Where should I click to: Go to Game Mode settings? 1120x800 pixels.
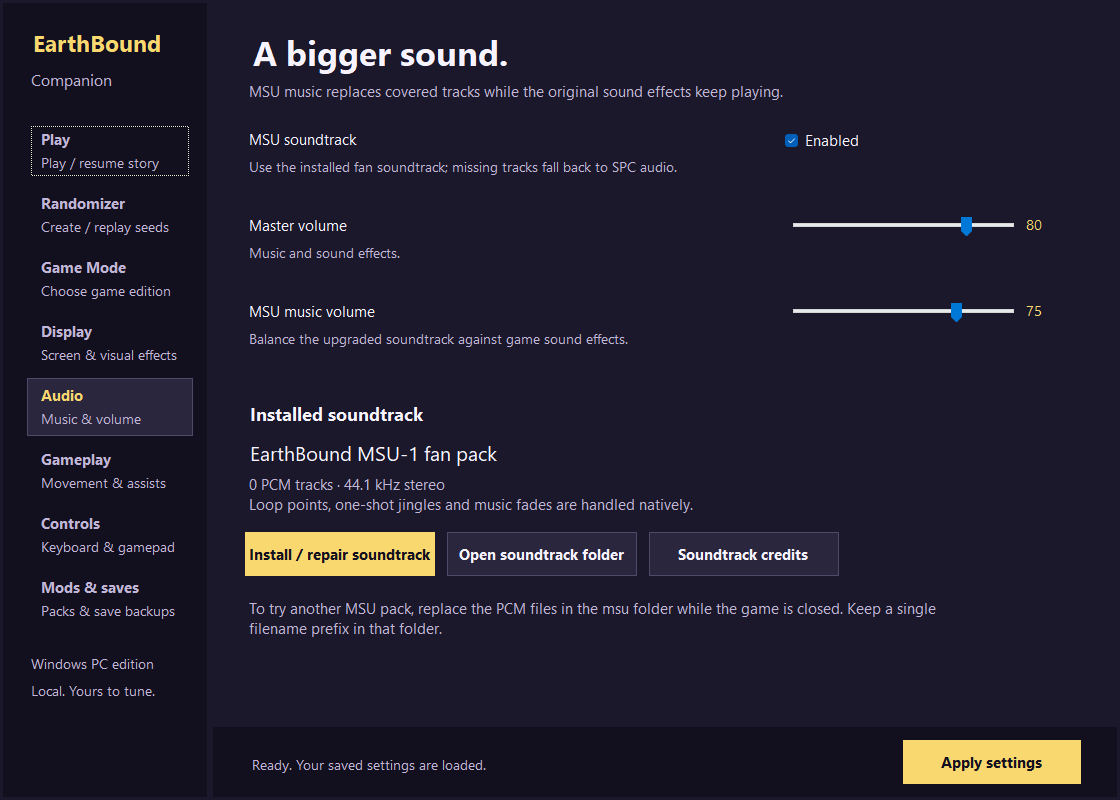point(110,279)
